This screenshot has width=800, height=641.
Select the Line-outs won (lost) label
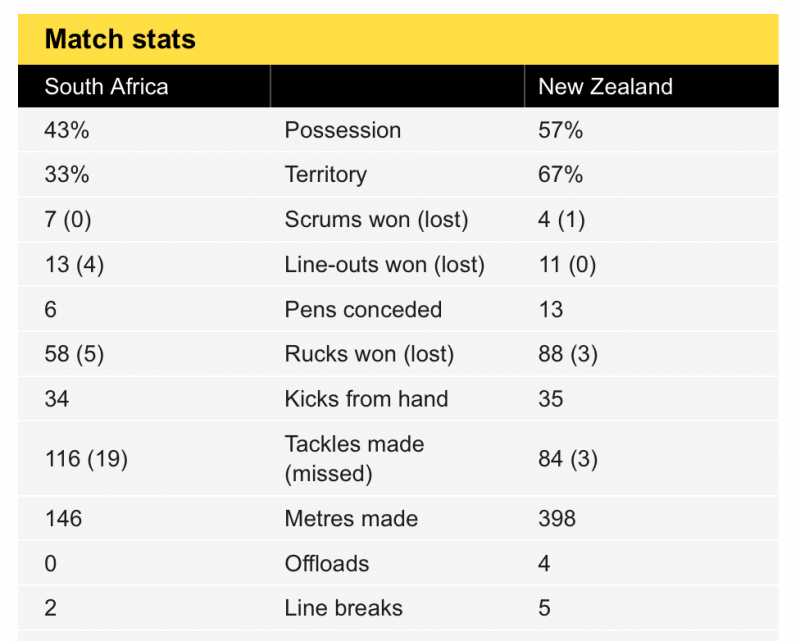pyautogui.click(x=385, y=265)
